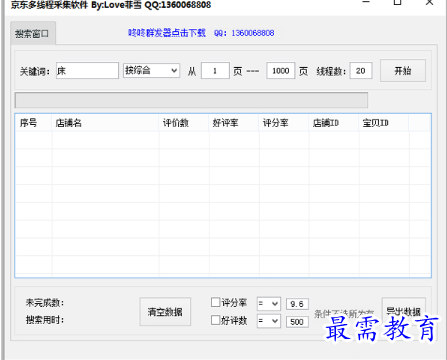
Task: Open the 咚咚群发器点击下载 link
Action: pos(167,33)
